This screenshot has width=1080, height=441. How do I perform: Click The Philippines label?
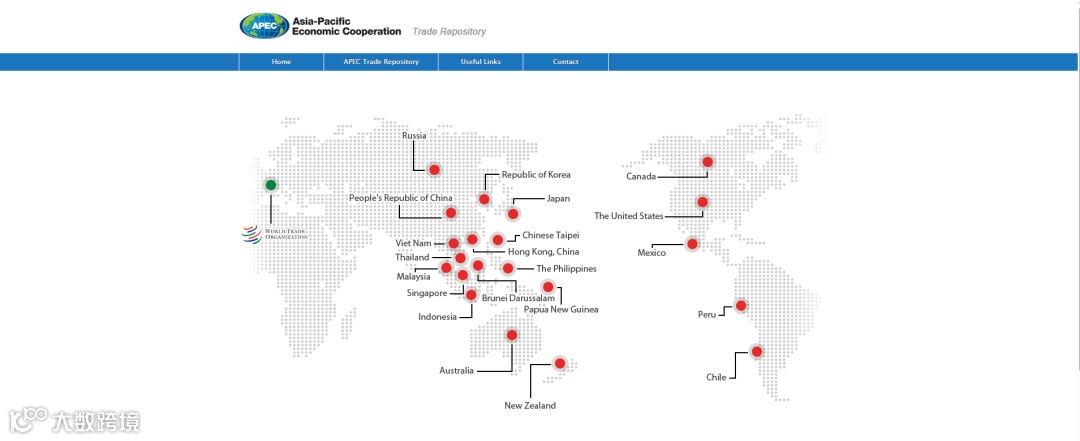pos(566,269)
